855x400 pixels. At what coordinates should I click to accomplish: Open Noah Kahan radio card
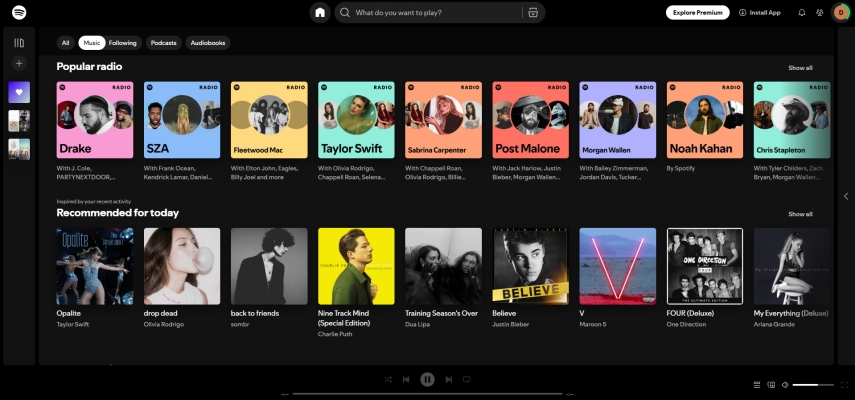pos(705,120)
